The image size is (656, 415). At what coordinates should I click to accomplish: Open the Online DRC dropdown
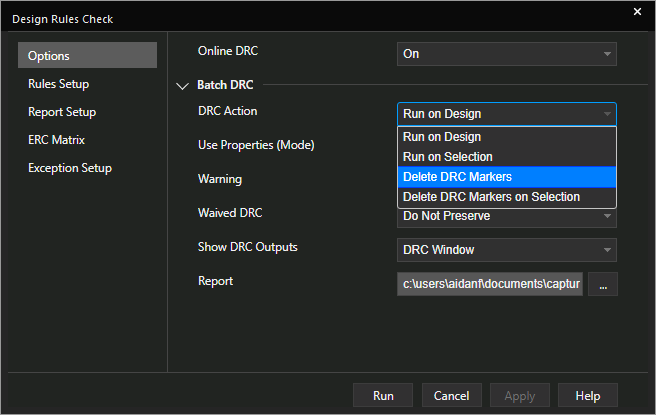pos(507,54)
